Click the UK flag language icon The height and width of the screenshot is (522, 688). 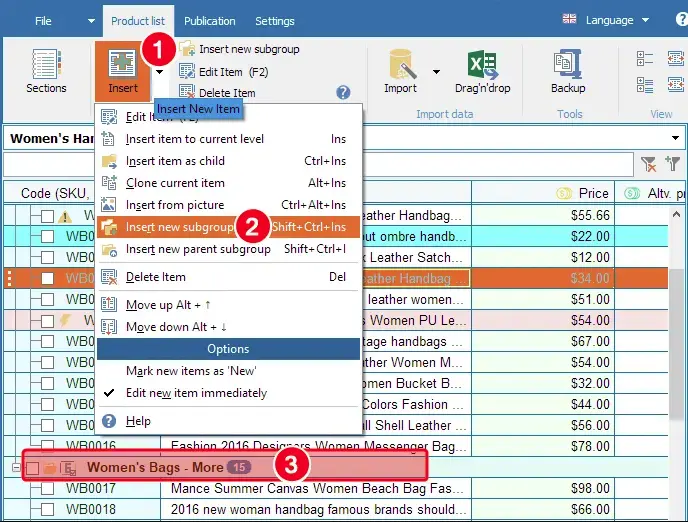click(569, 19)
